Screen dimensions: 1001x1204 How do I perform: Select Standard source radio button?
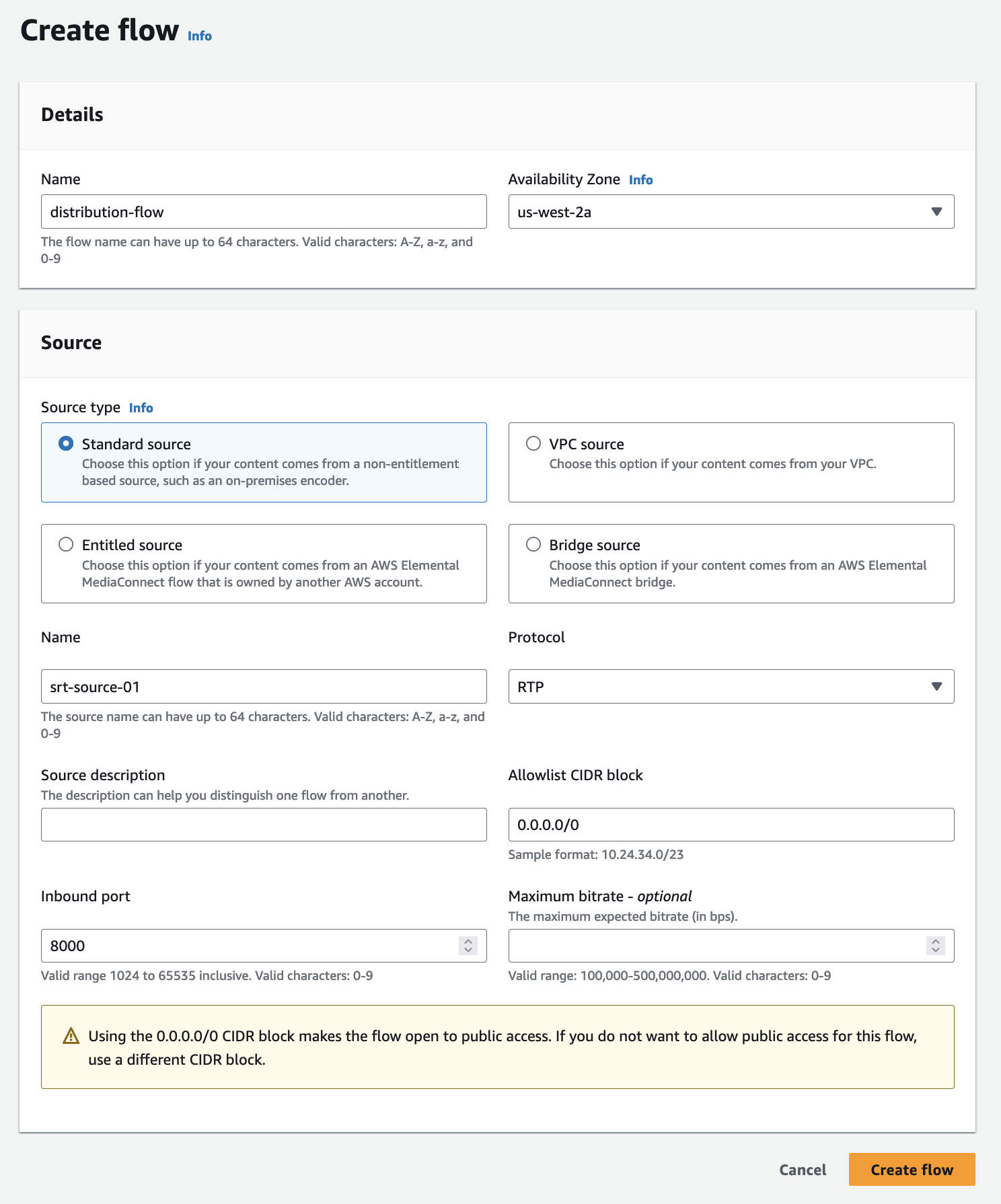coord(66,444)
